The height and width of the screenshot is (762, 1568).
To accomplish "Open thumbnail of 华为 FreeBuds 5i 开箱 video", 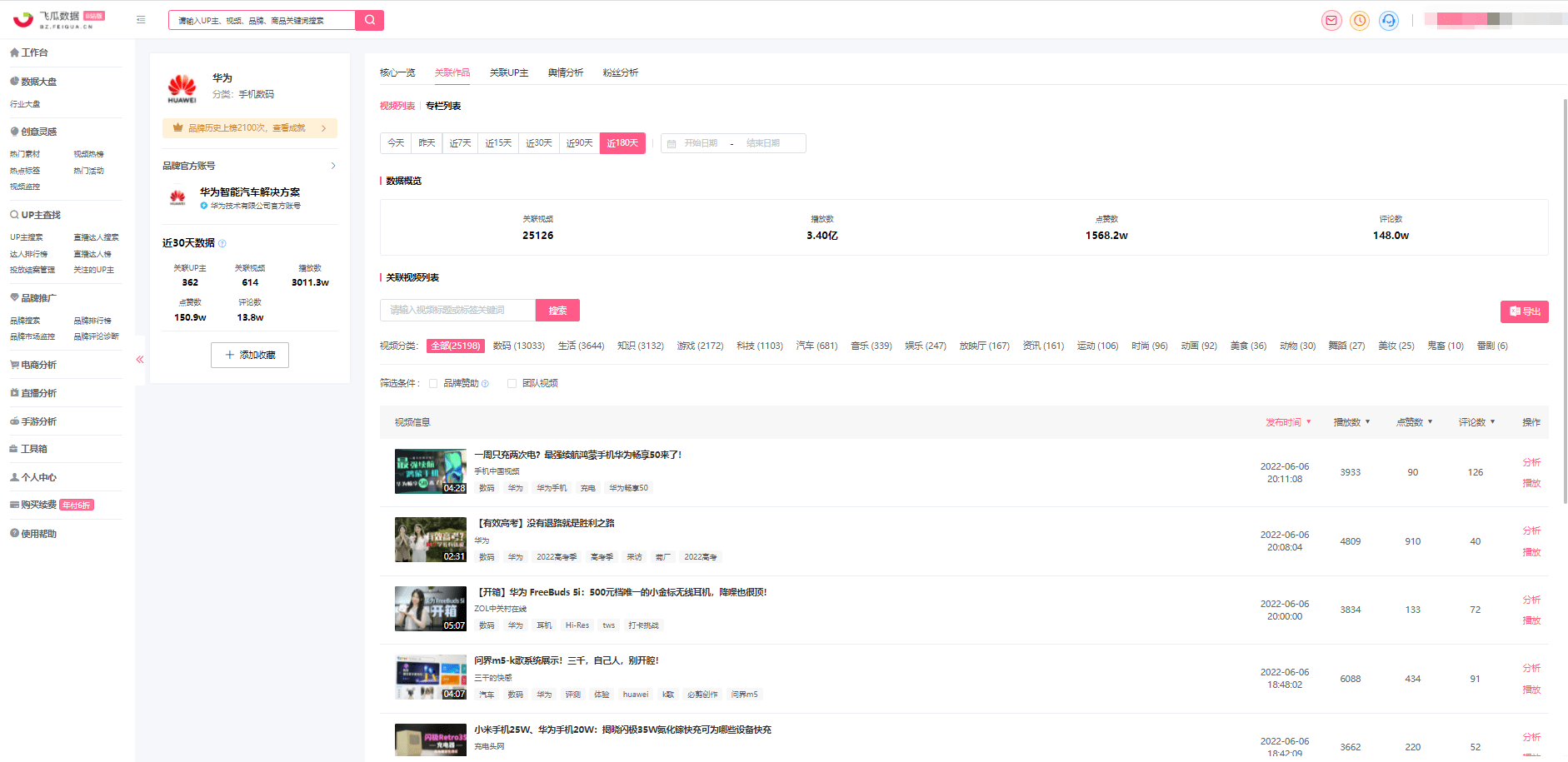I will (430, 609).
